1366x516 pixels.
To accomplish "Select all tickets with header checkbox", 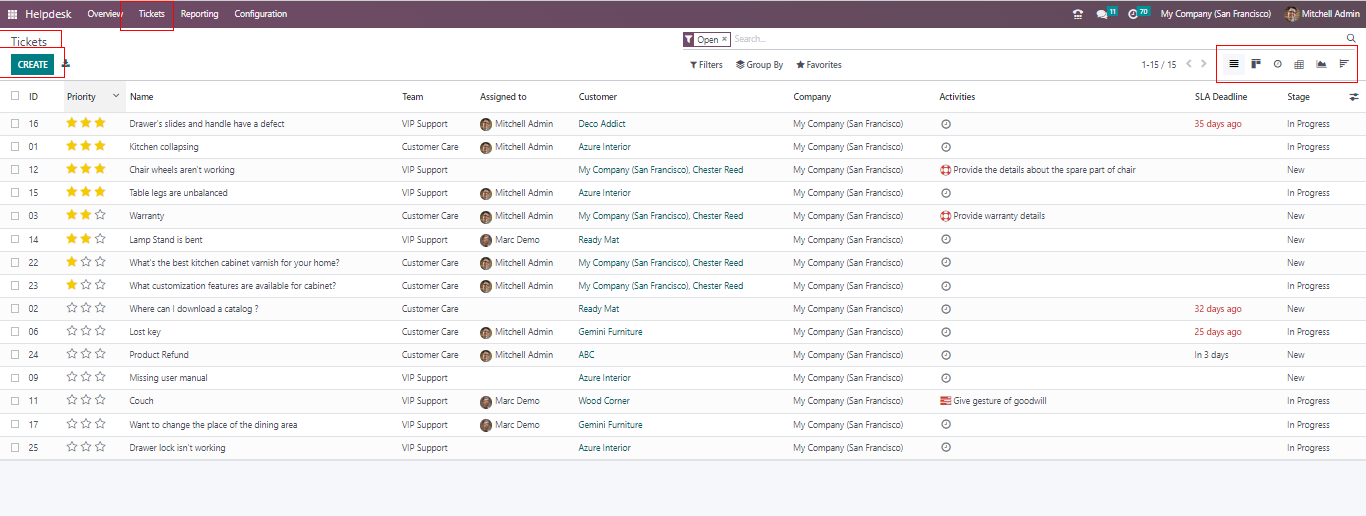I will tap(15, 97).
